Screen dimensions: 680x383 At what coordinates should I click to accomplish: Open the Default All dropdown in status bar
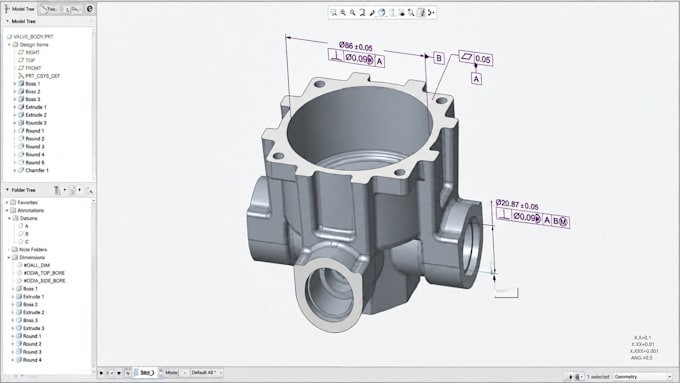(x=206, y=373)
